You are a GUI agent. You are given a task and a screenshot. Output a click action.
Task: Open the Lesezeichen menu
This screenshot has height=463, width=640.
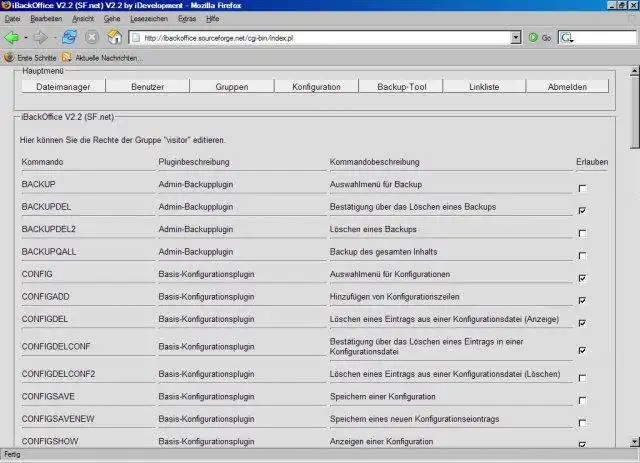149,19
